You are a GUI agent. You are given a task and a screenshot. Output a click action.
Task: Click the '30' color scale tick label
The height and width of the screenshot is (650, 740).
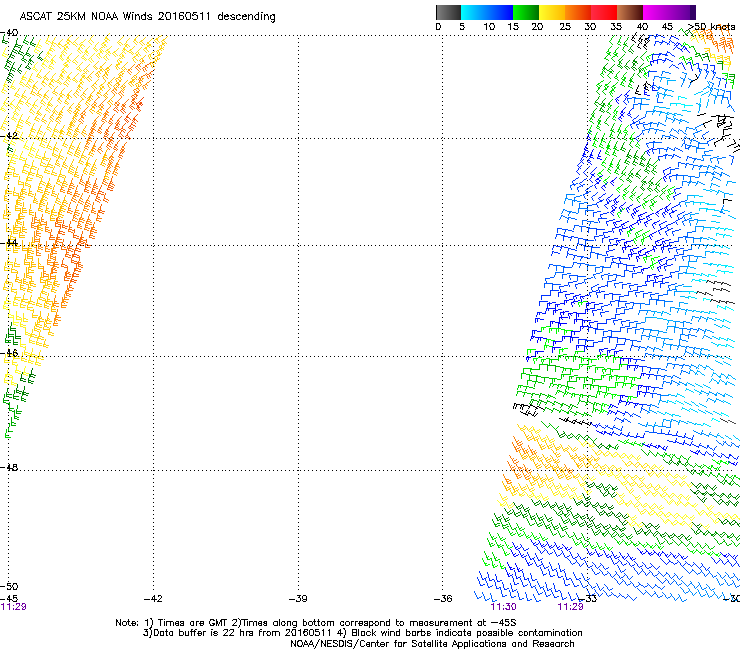coord(590,27)
